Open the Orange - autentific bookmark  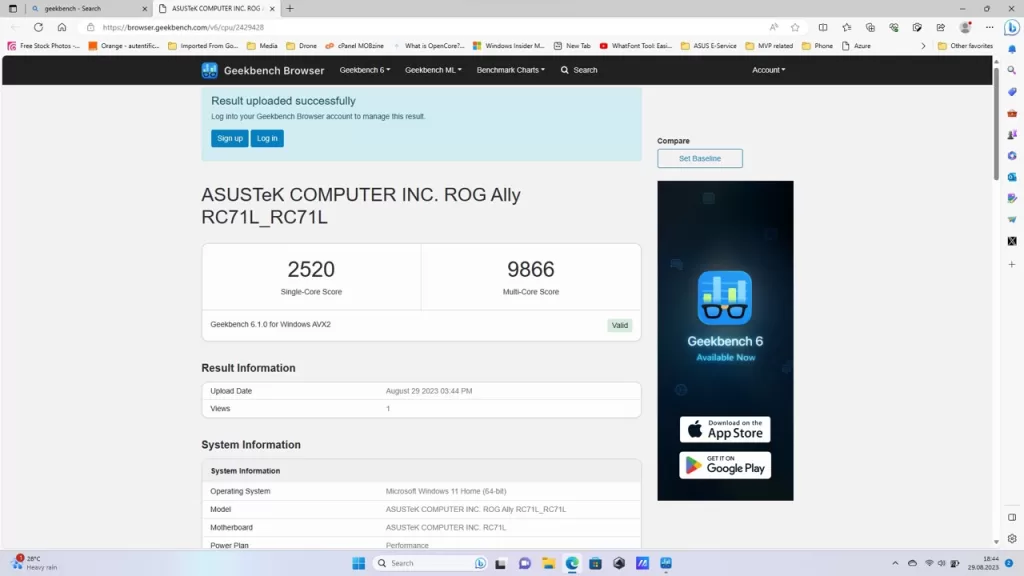click(123, 46)
